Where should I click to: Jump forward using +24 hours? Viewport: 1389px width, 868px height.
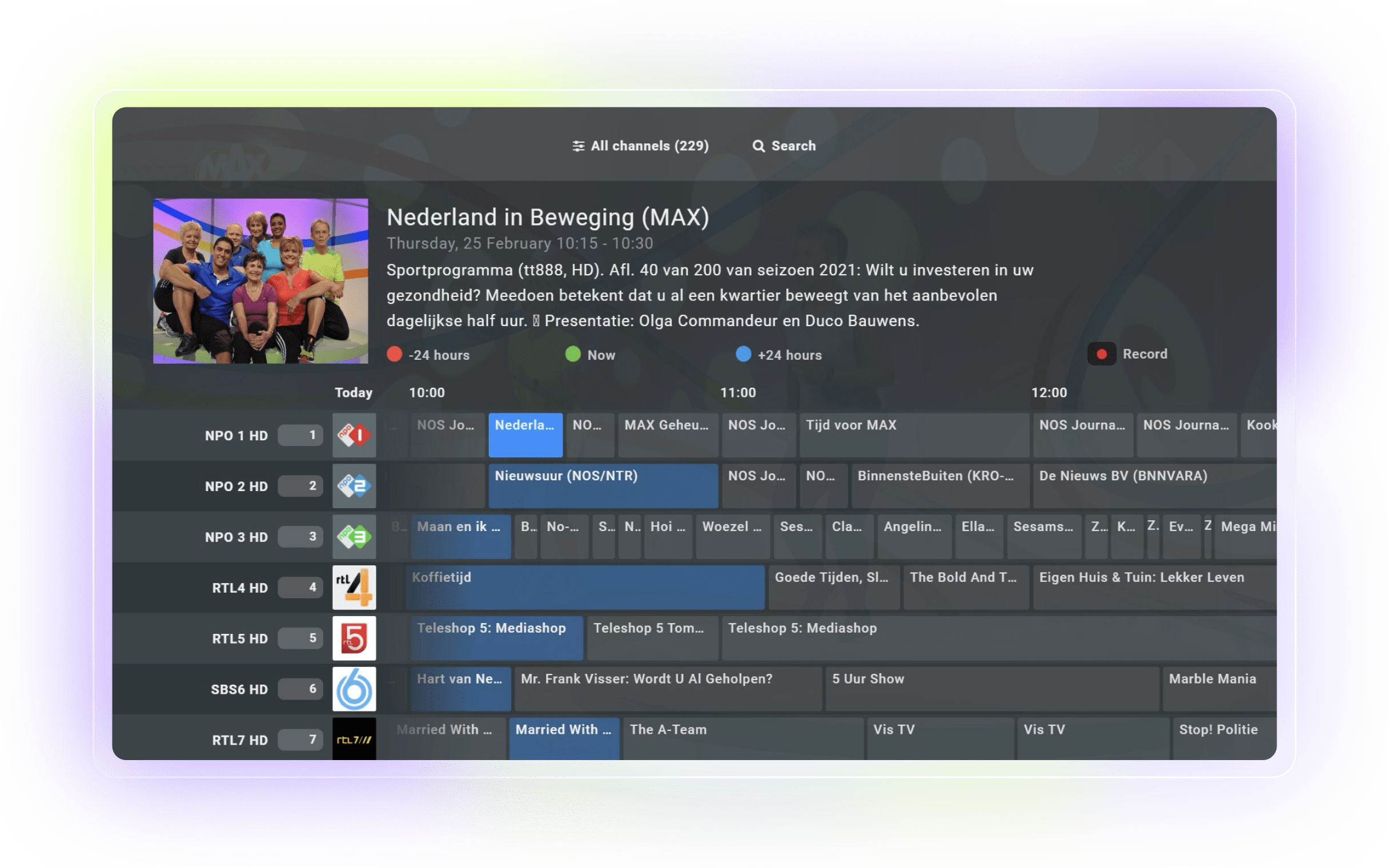click(x=779, y=355)
